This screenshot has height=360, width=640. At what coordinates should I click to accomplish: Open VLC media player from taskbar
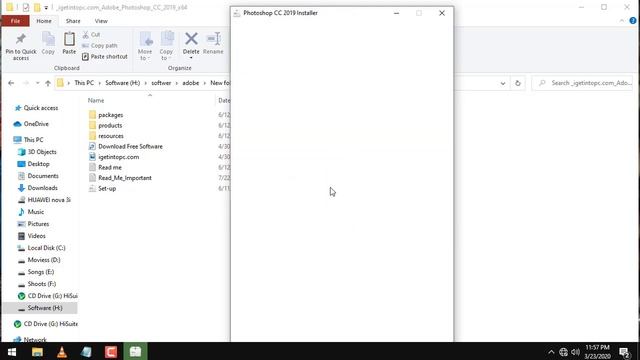click(x=62, y=351)
